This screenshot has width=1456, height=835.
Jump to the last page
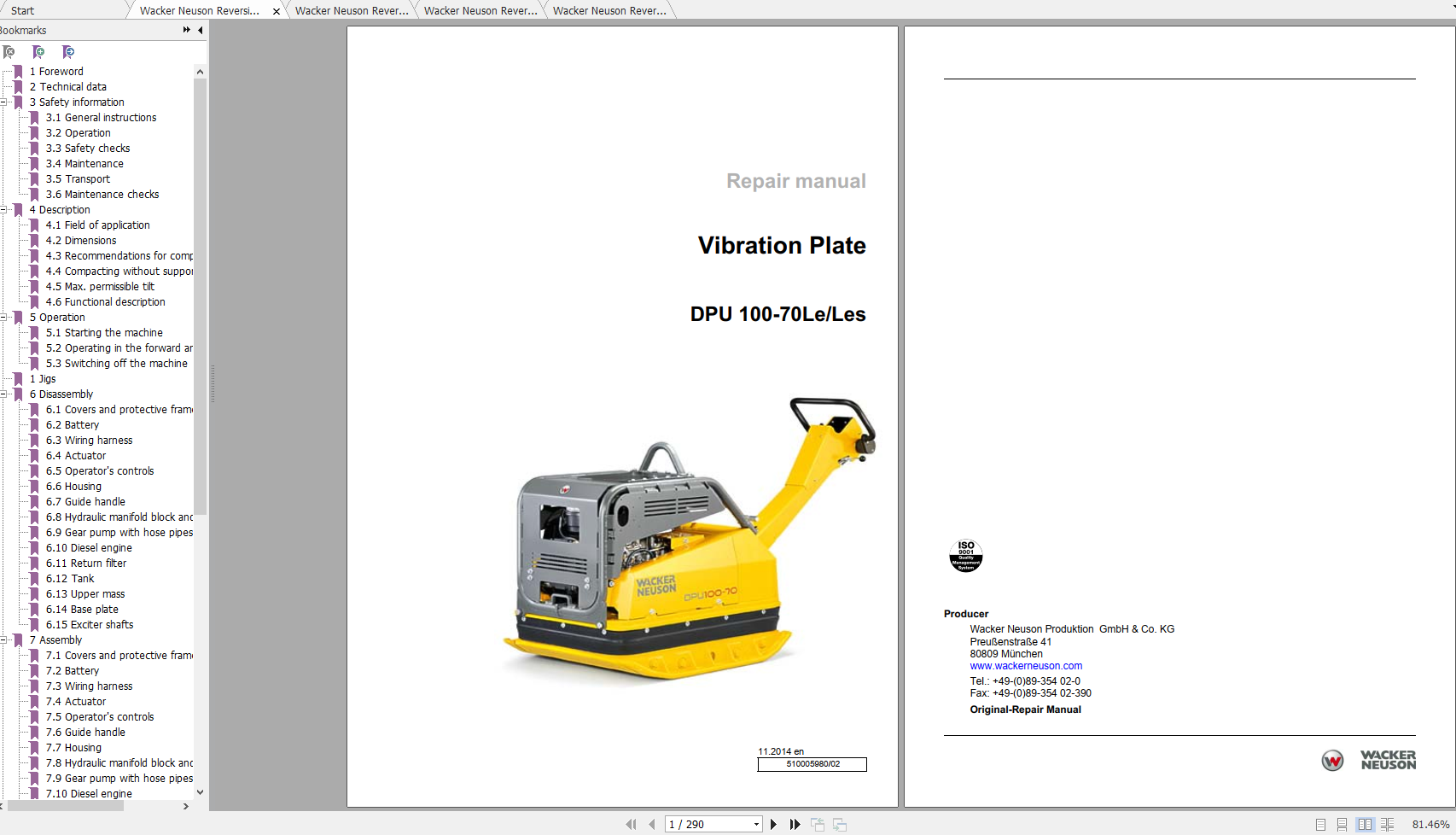795,824
